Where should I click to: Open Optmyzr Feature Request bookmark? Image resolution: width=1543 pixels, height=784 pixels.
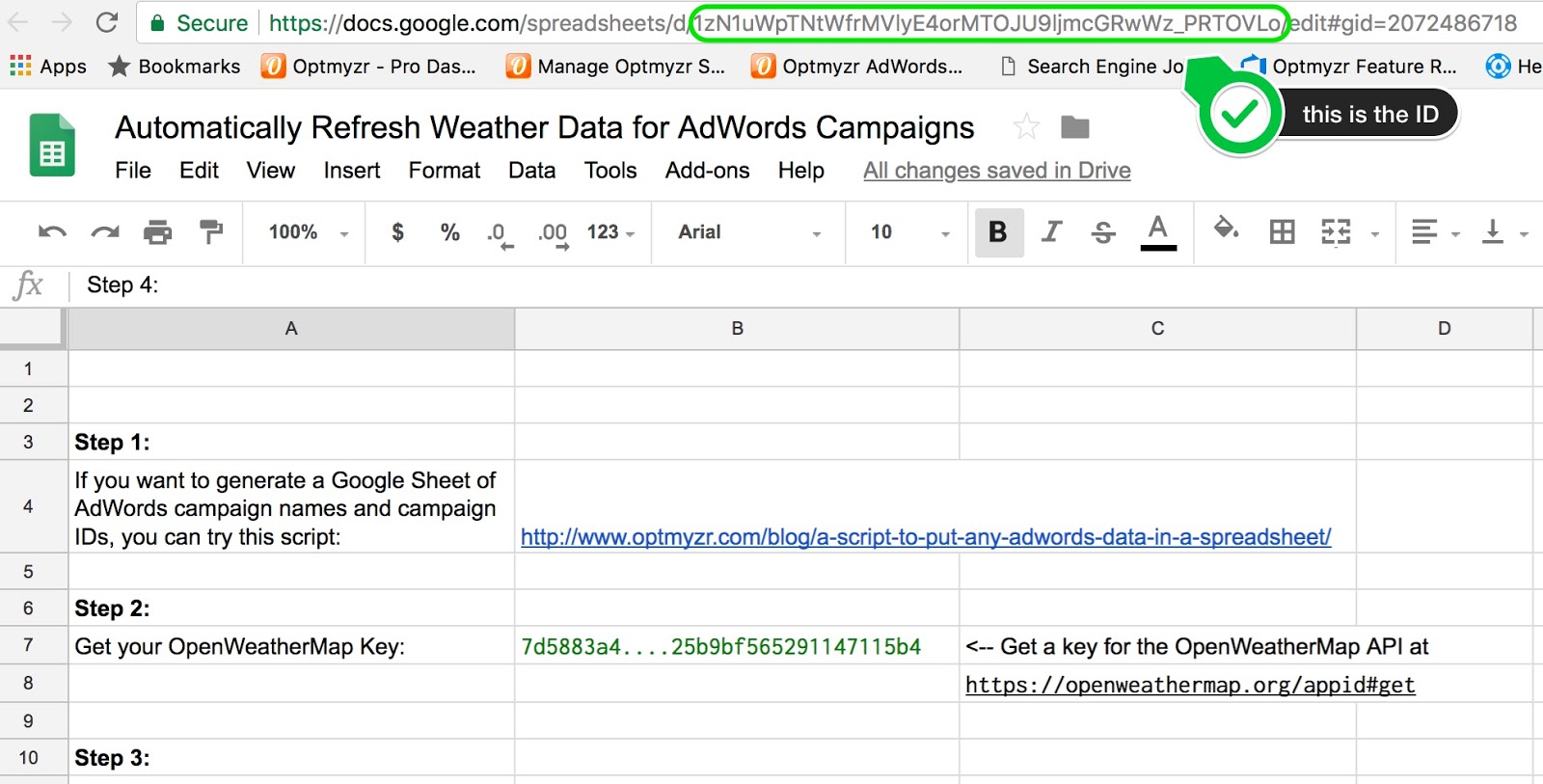coord(1350,66)
